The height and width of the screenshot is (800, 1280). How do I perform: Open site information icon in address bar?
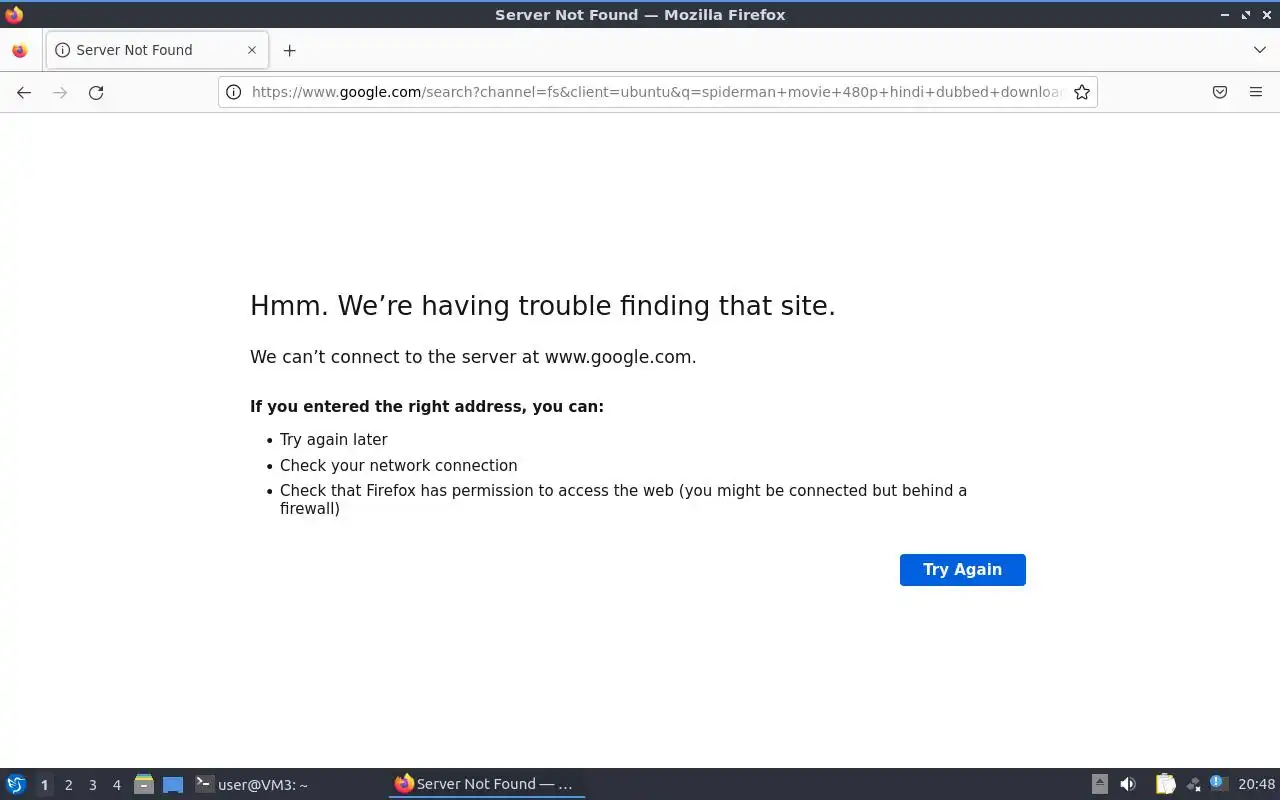[x=233, y=92]
